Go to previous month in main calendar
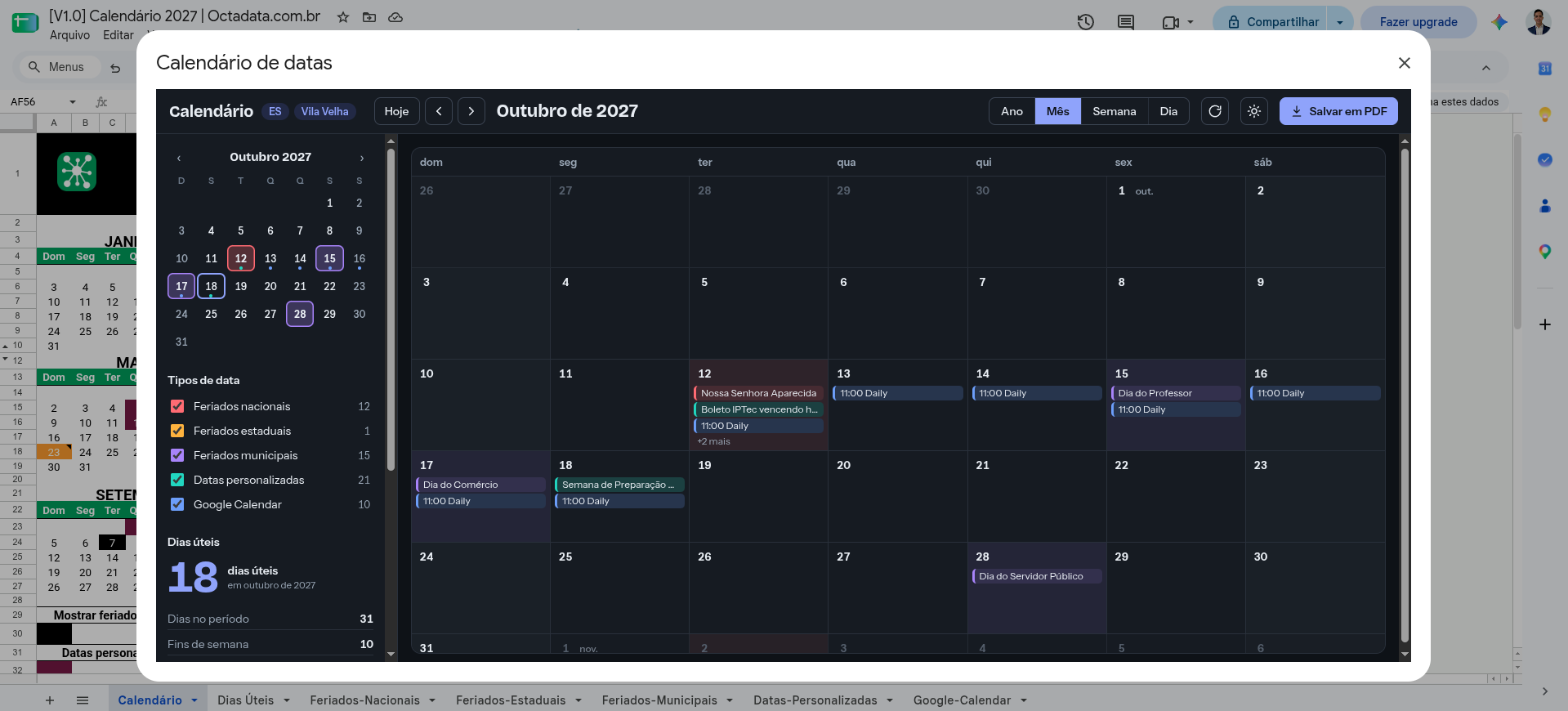Screen dimensions: 1568x711 tap(439, 111)
